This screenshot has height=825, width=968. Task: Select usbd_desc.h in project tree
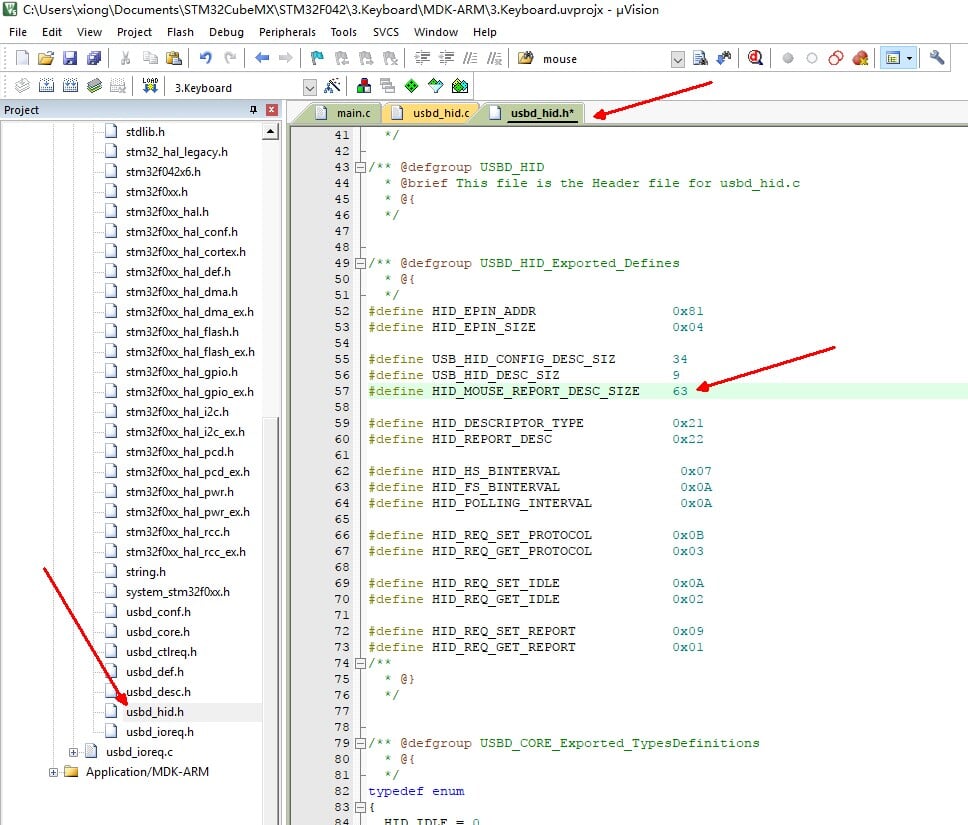[x=157, y=692]
